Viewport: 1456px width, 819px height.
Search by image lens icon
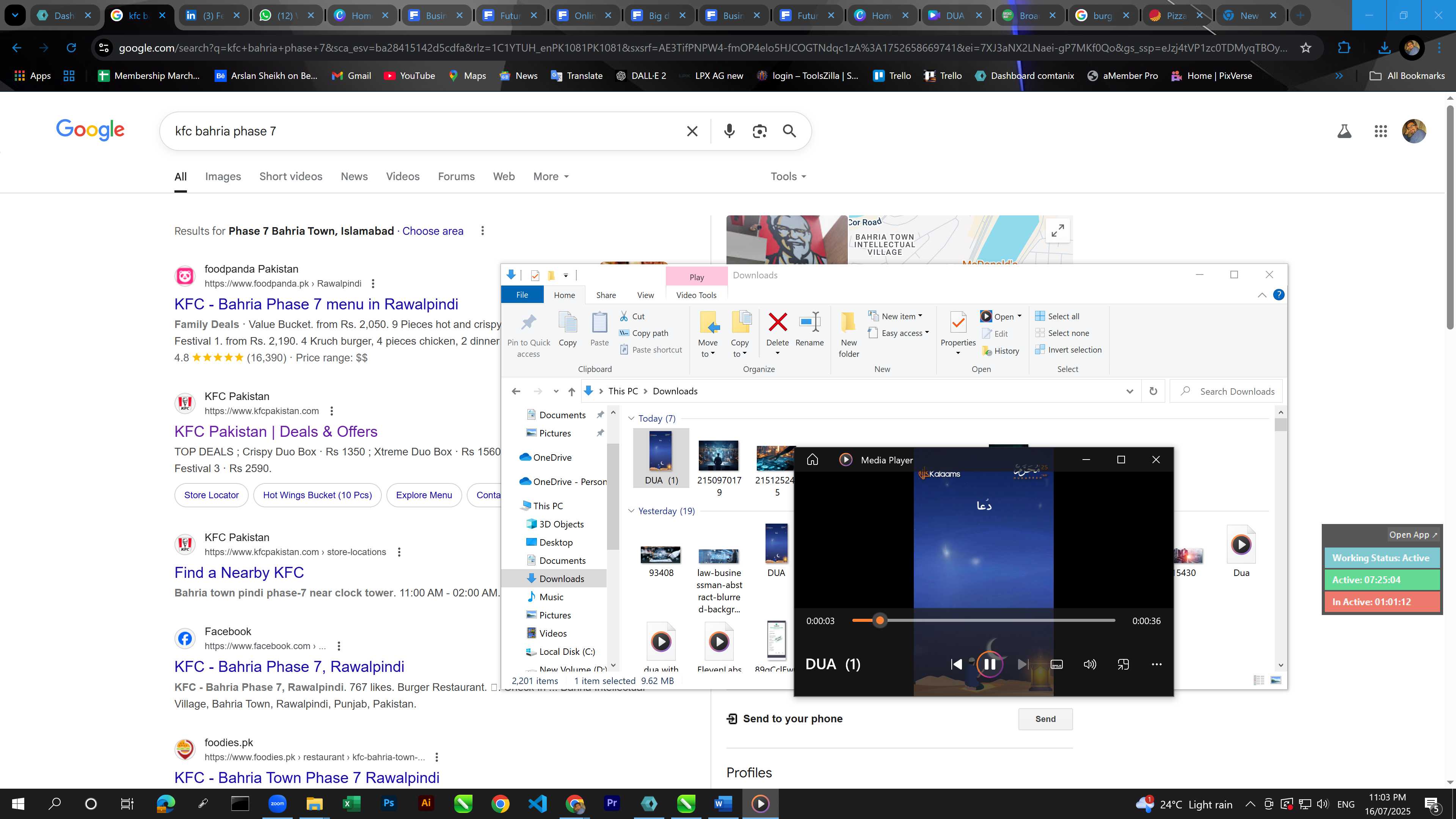759,131
